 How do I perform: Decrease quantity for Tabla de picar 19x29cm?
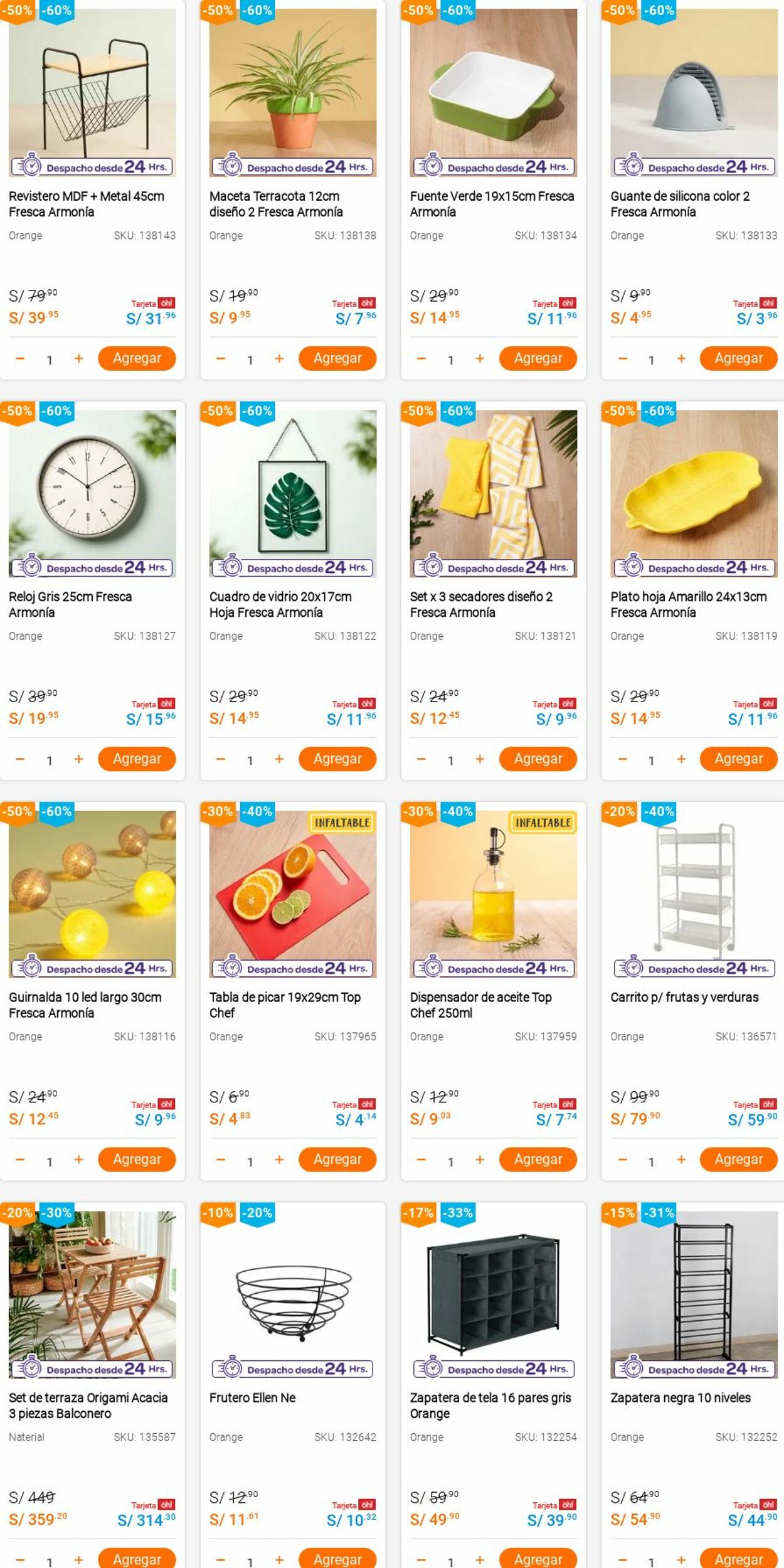pyautogui.click(x=221, y=1160)
